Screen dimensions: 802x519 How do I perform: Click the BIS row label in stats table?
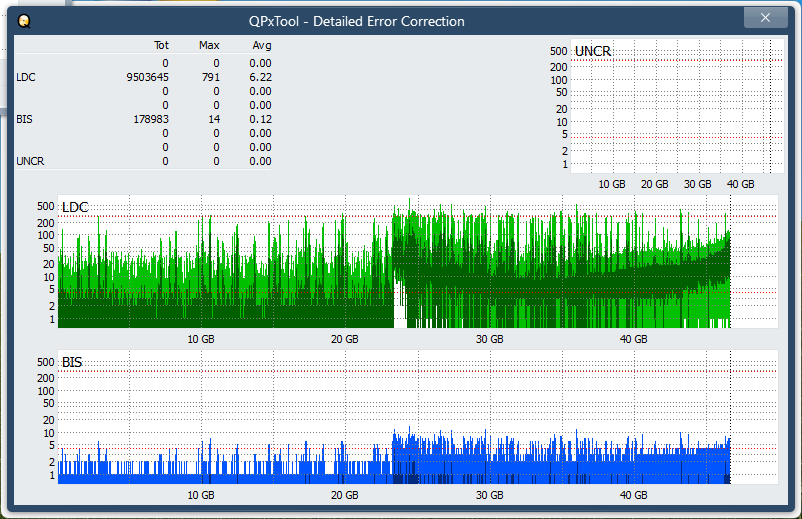[x=25, y=119]
